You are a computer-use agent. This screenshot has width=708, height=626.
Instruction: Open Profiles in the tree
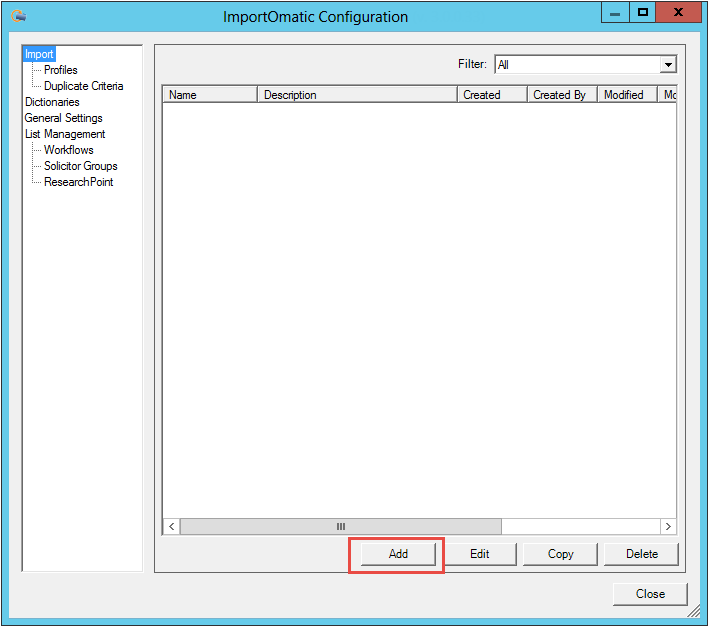tap(60, 70)
